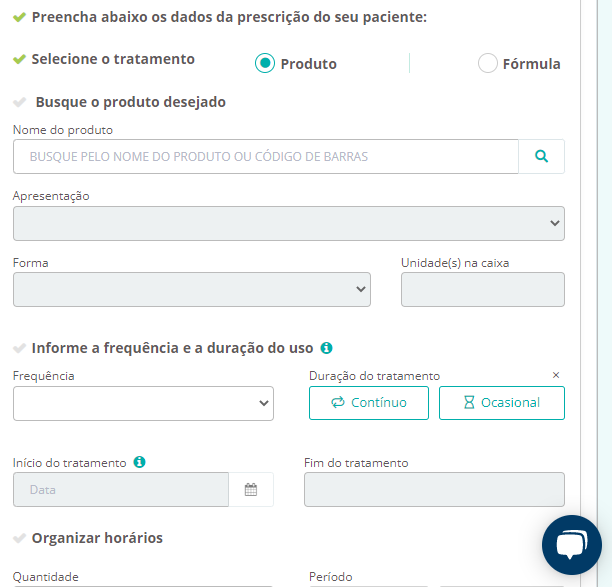Select the Produto radio option
612x587 pixels.
265,63
